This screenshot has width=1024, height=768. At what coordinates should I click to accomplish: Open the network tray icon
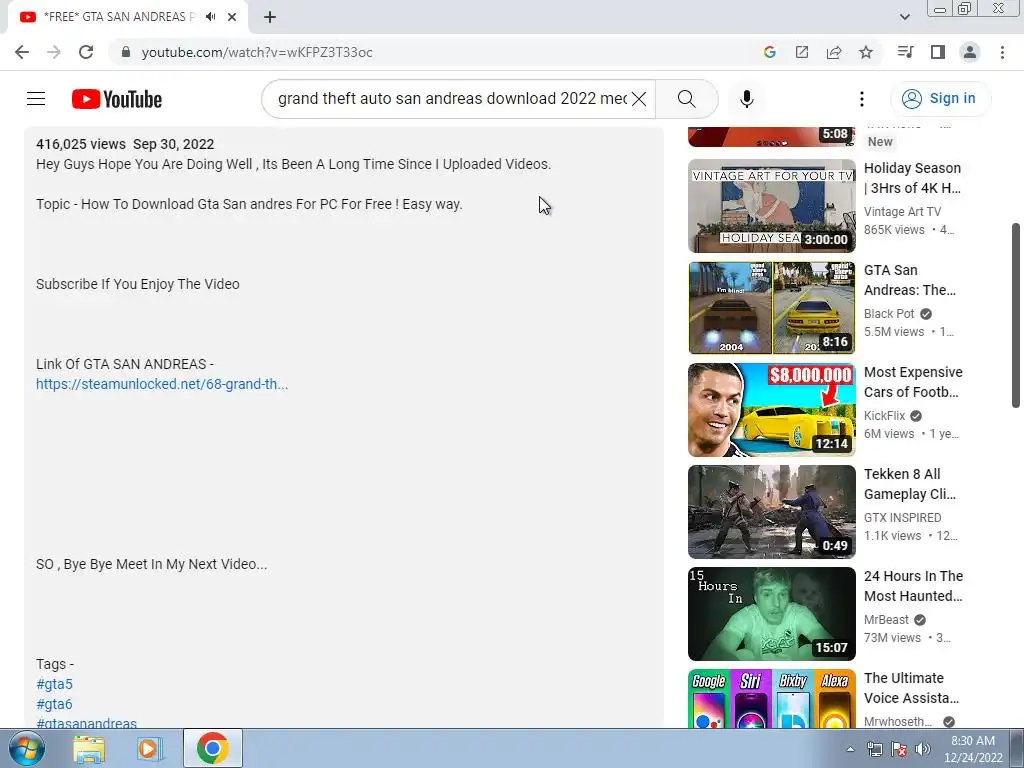874,749
